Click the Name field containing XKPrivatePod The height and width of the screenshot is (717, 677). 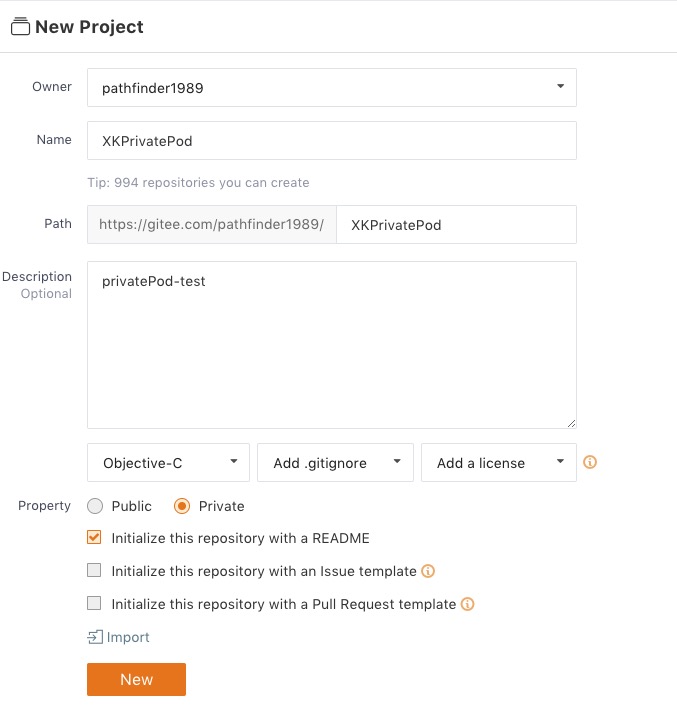coord(332,141)
